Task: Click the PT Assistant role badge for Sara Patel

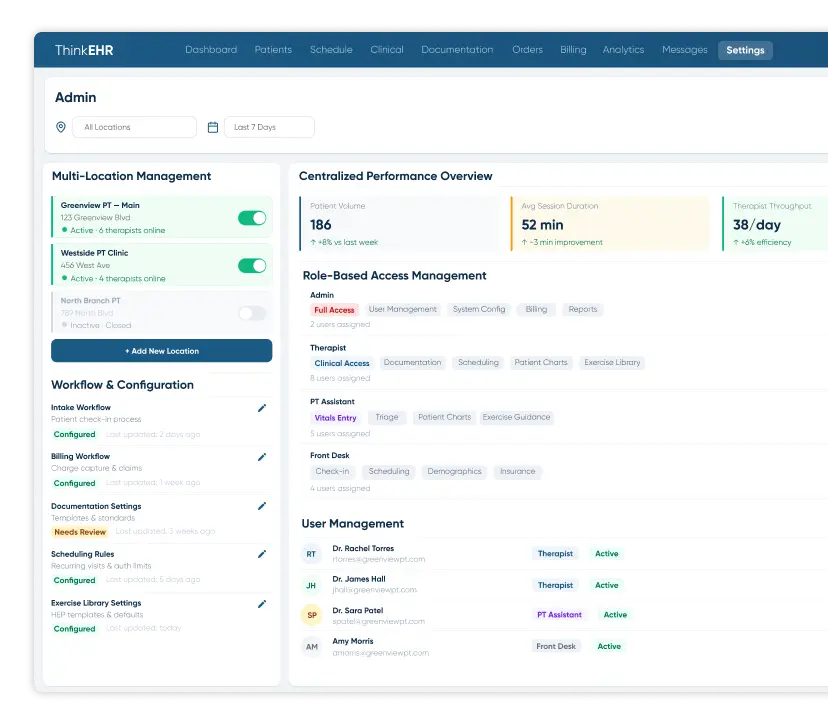Action: (x=559, y=615)
